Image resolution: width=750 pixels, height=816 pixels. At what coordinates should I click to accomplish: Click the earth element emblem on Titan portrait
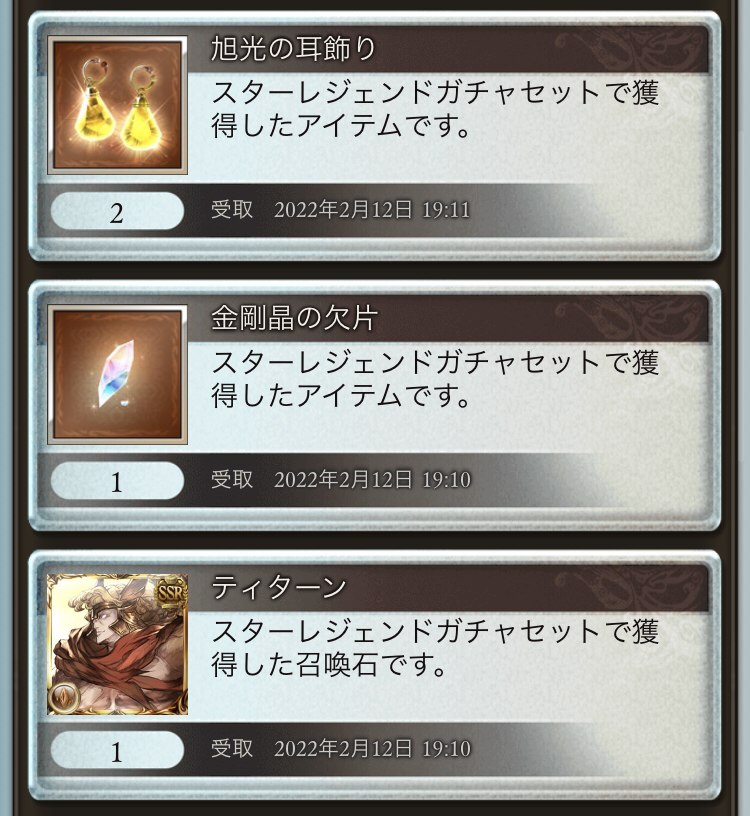point(65,696)
